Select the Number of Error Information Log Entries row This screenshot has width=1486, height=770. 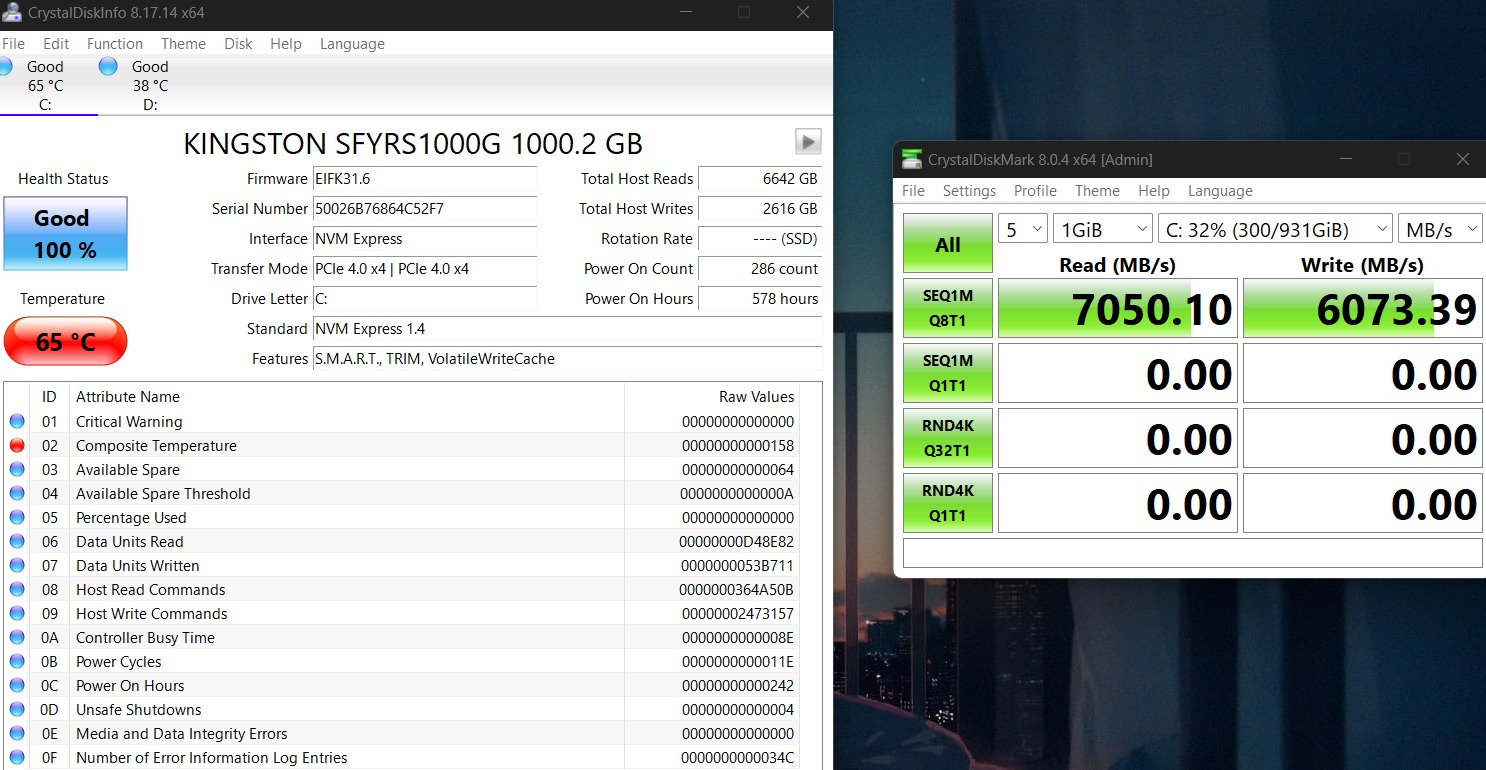402,757
